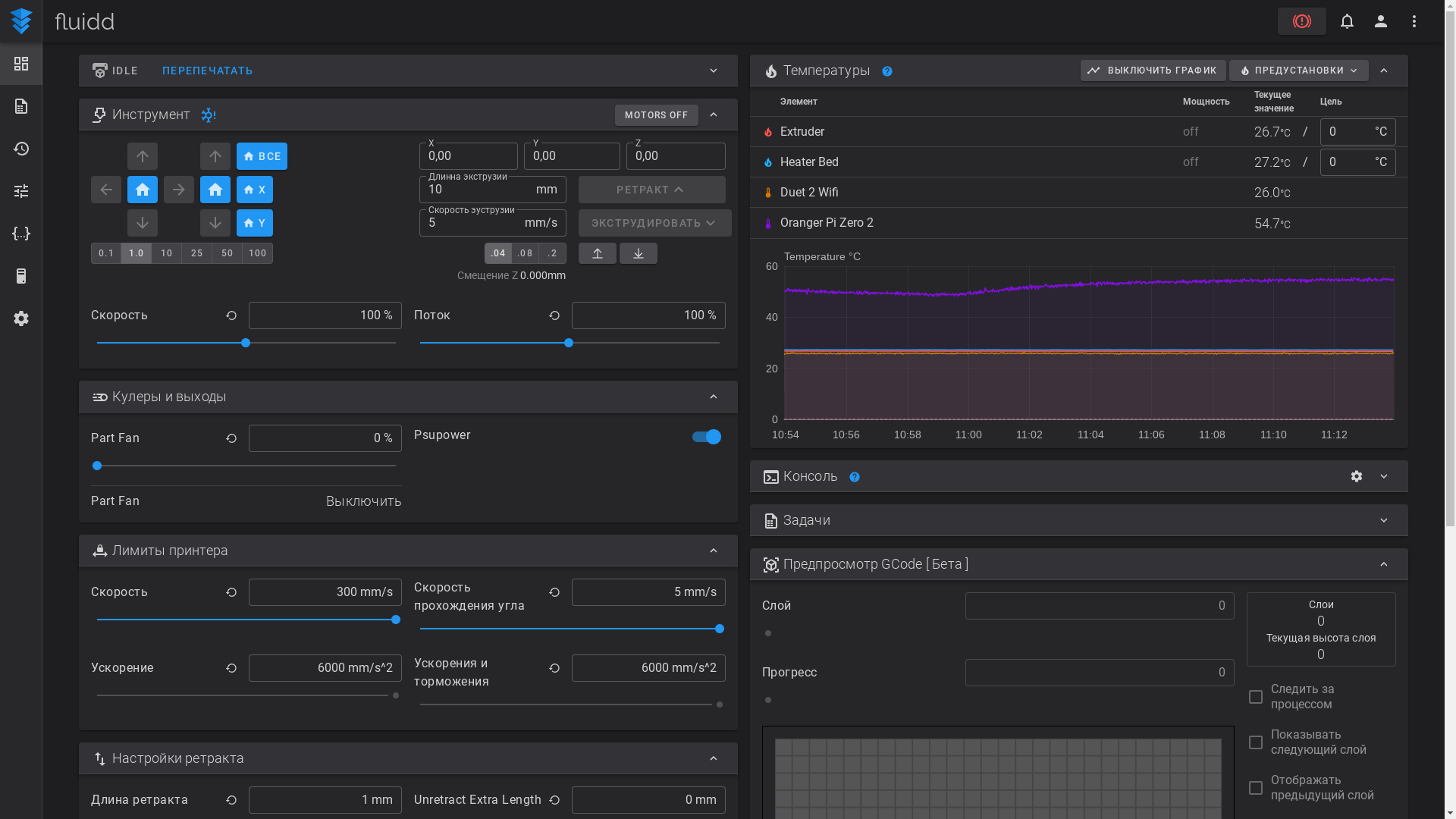Open the notifications bell

click(x=1347, y=21)
